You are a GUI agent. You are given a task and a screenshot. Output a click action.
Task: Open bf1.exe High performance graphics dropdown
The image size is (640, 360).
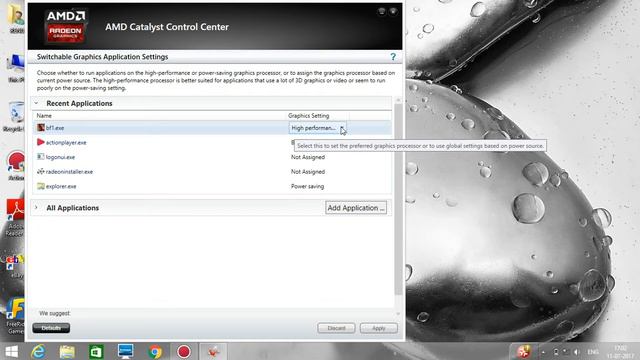317,128
